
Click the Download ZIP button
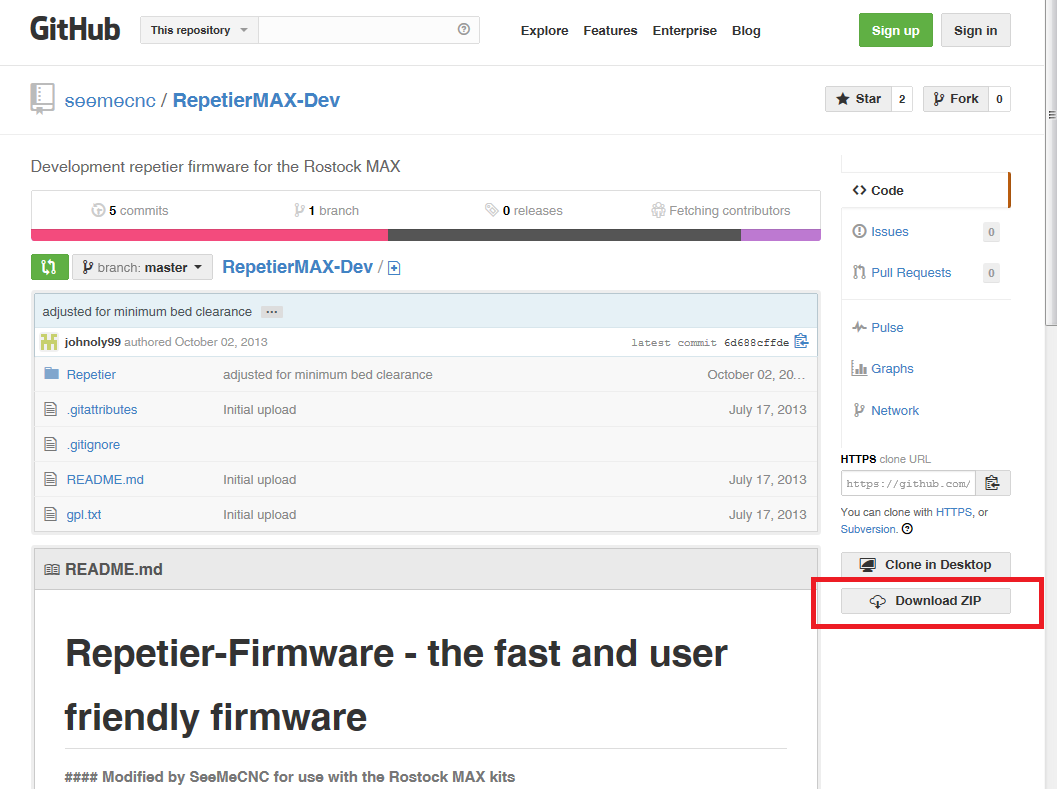click(x=925, y=601)
